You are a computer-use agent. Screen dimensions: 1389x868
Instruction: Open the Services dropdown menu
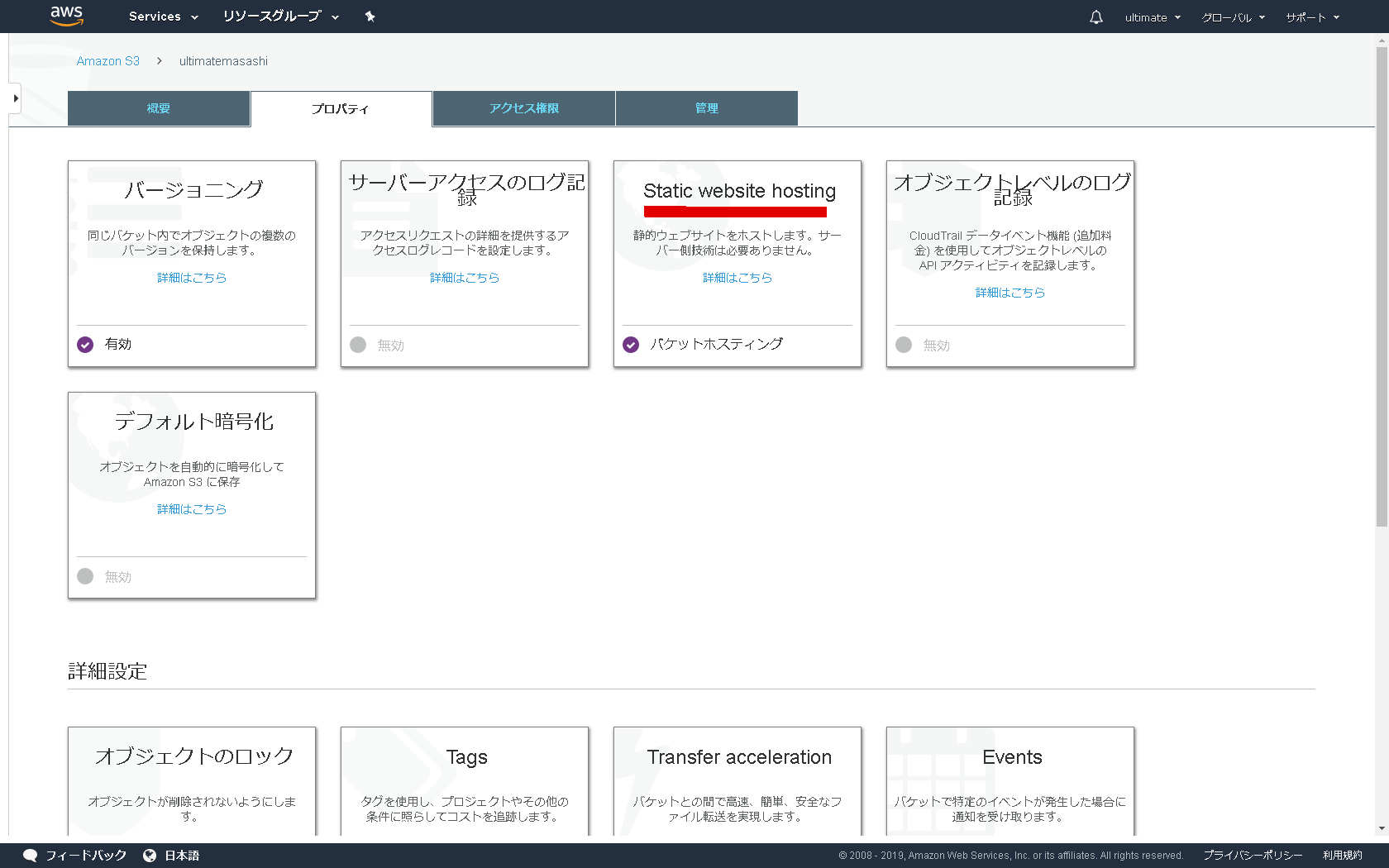(164, 17)
